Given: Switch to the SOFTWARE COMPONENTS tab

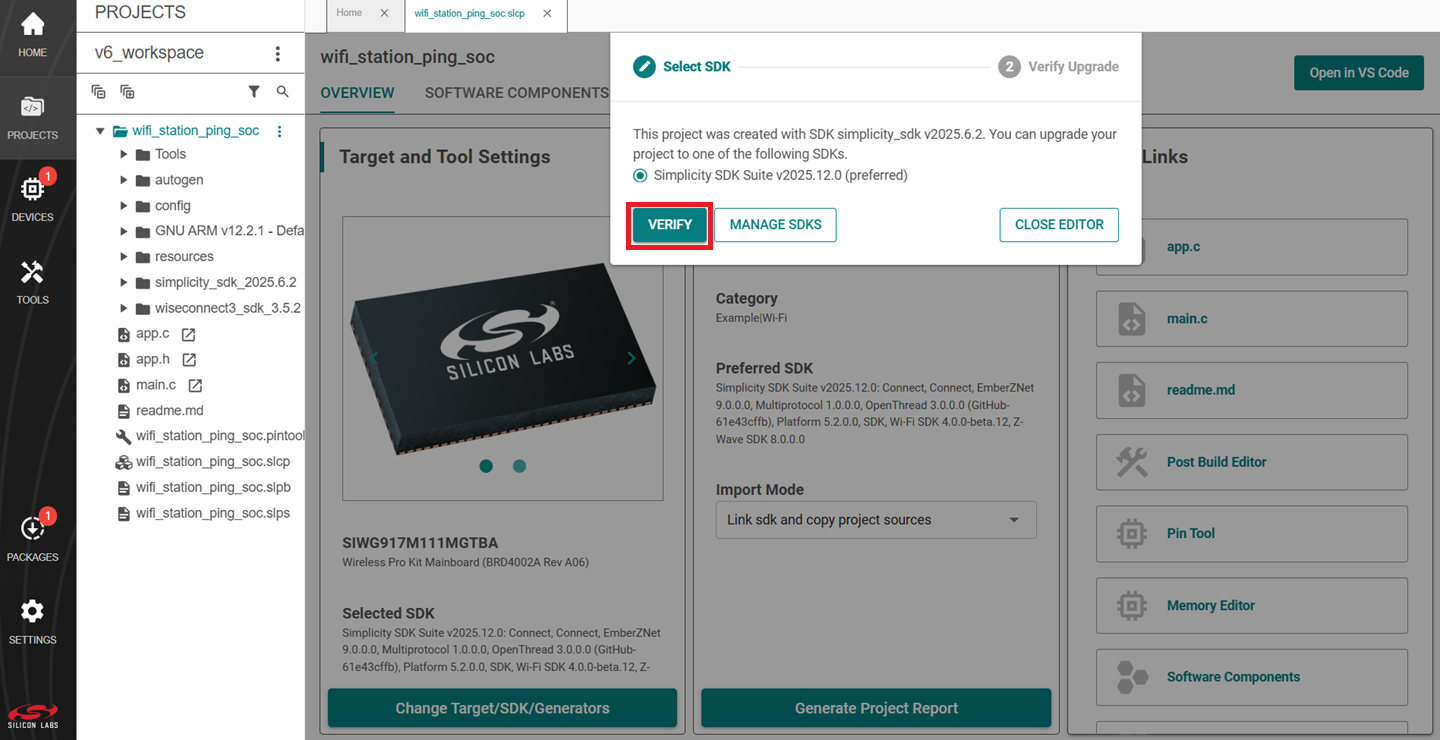Looking at the screenshot, I should (516, 92).
